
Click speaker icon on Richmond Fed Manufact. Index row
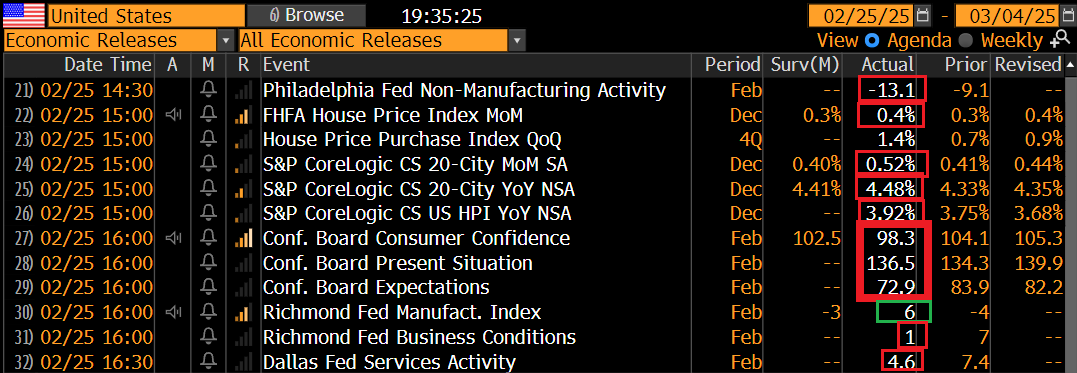coord(173,313)
